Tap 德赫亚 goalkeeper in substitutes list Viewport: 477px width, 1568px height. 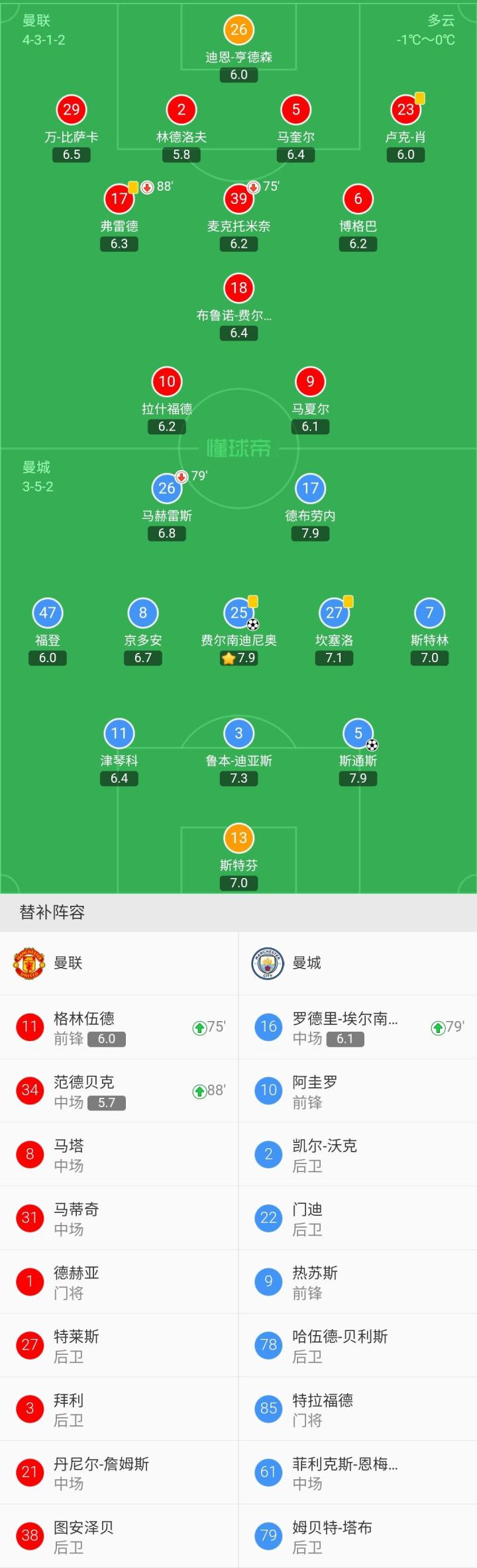tap(119, 1282)
